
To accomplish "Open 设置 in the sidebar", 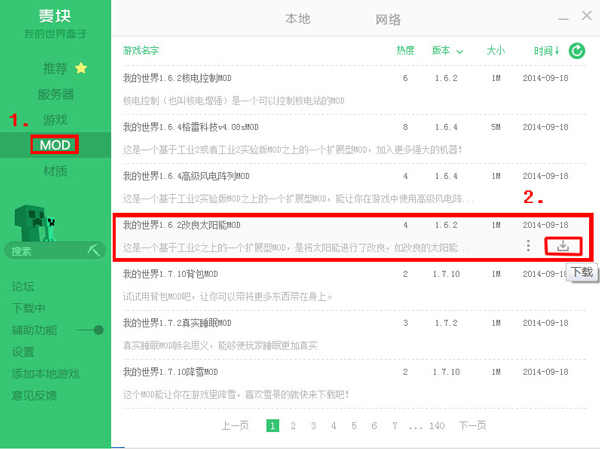I will click(23, 352).
